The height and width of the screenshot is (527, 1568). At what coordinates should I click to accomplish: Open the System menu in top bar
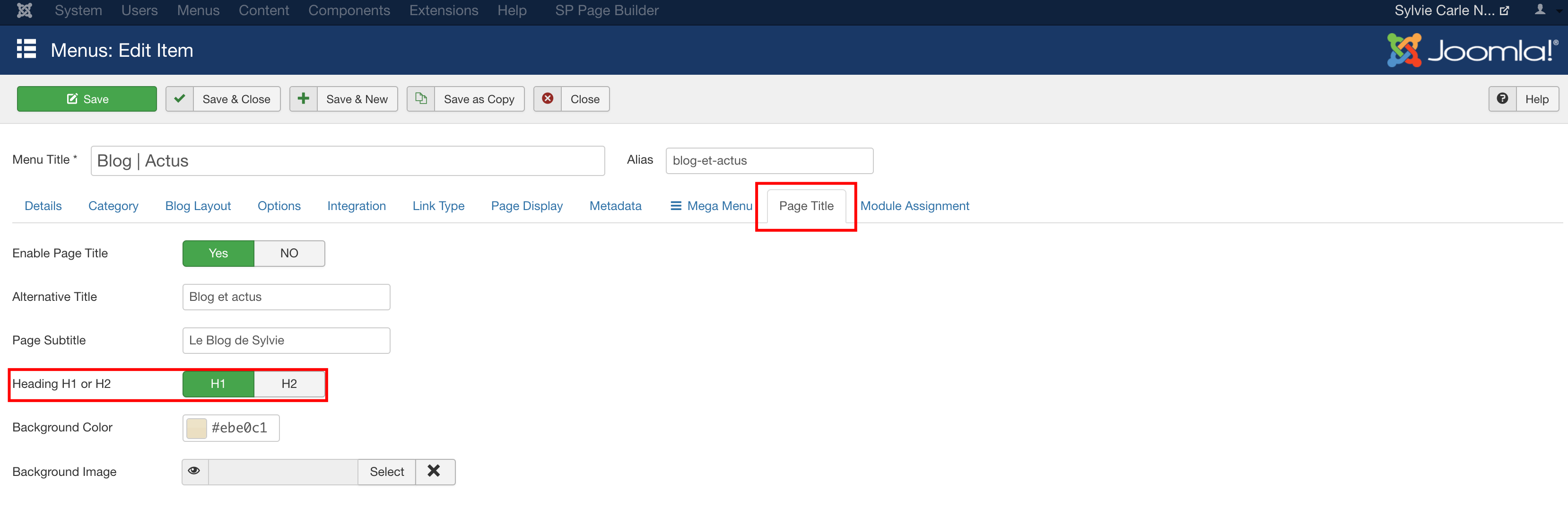point(78,10)
